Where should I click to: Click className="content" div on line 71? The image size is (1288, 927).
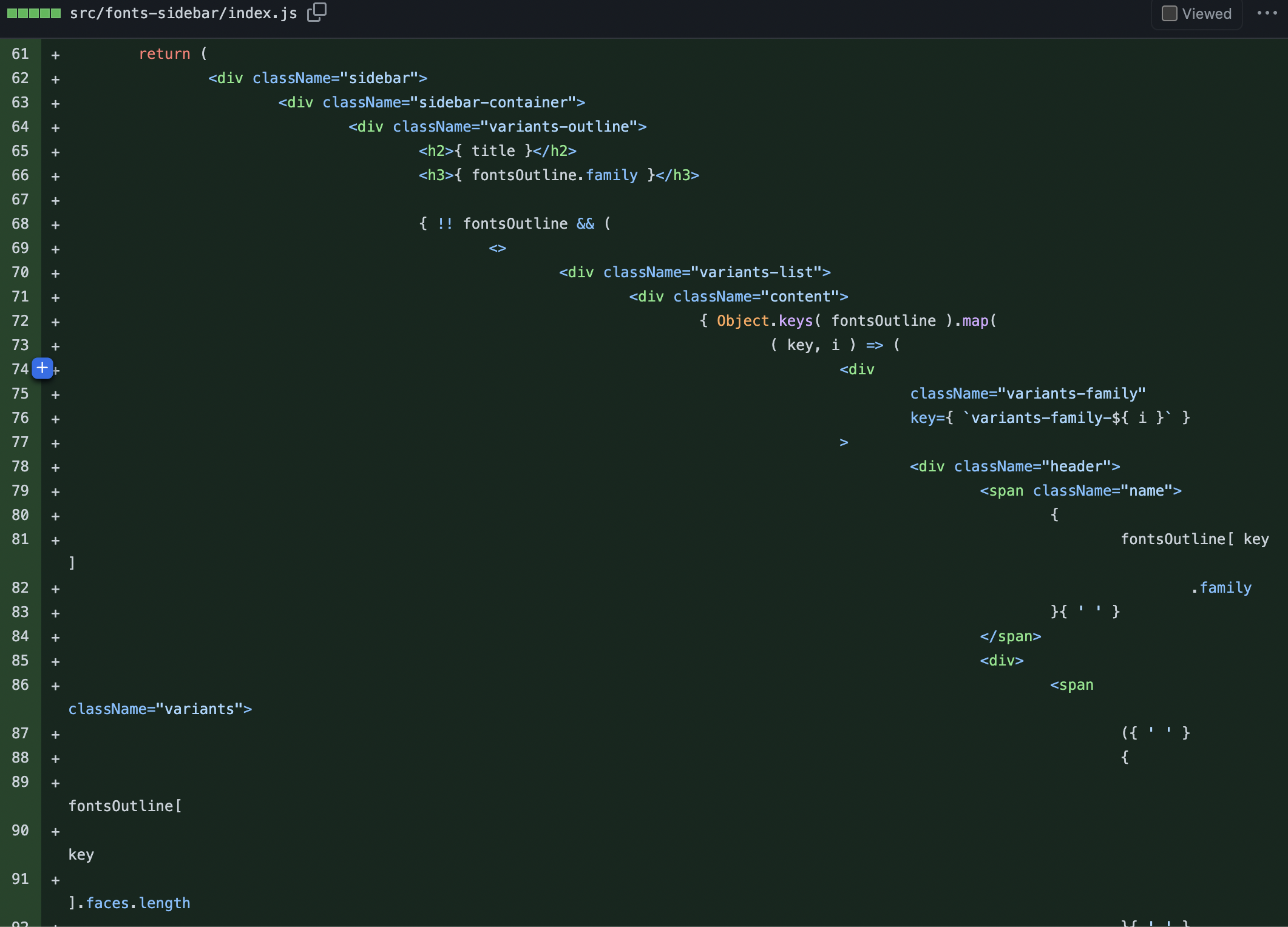coord(739,297)
